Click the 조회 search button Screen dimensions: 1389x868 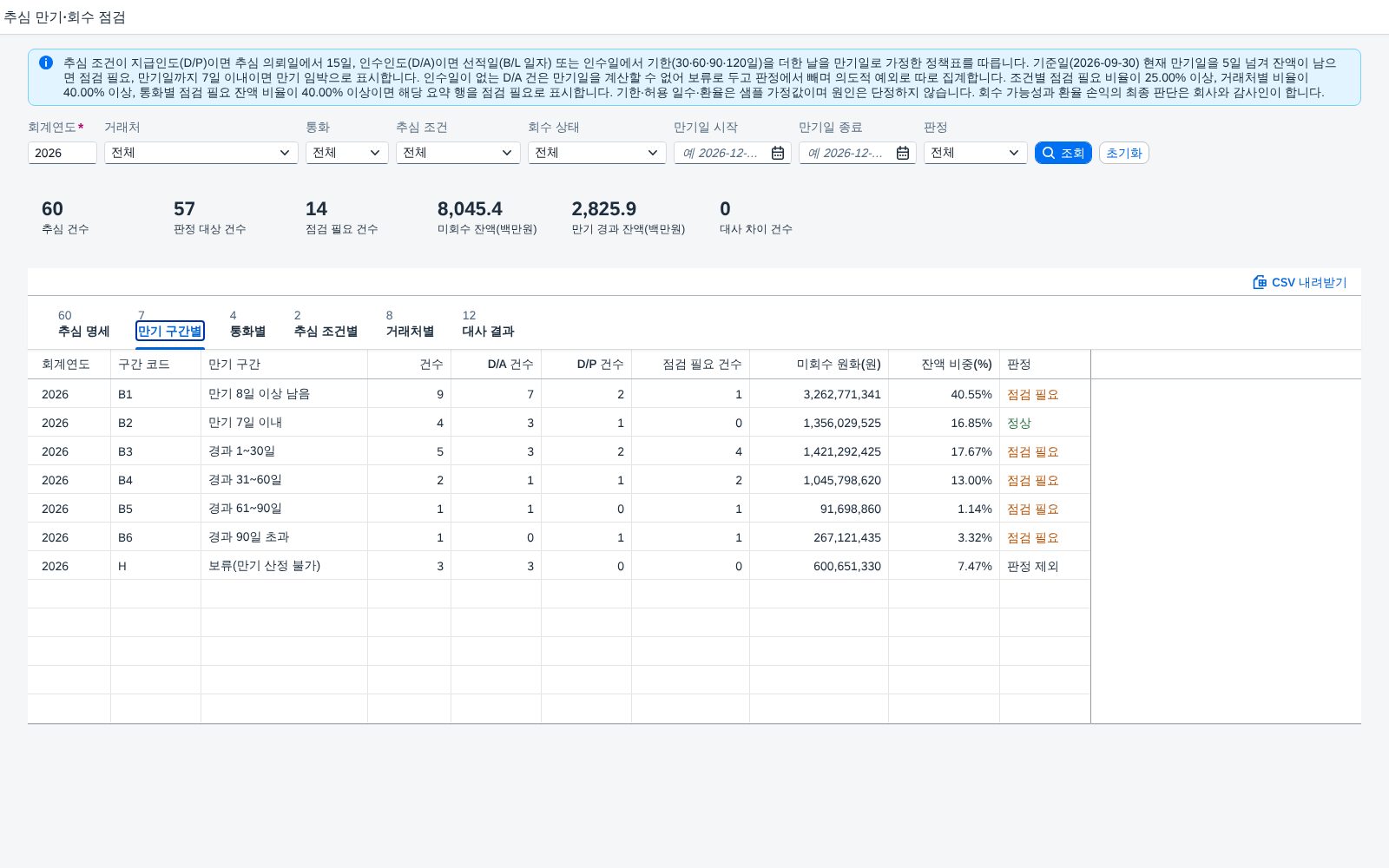pyautogui.click(x=1063, y=153)
